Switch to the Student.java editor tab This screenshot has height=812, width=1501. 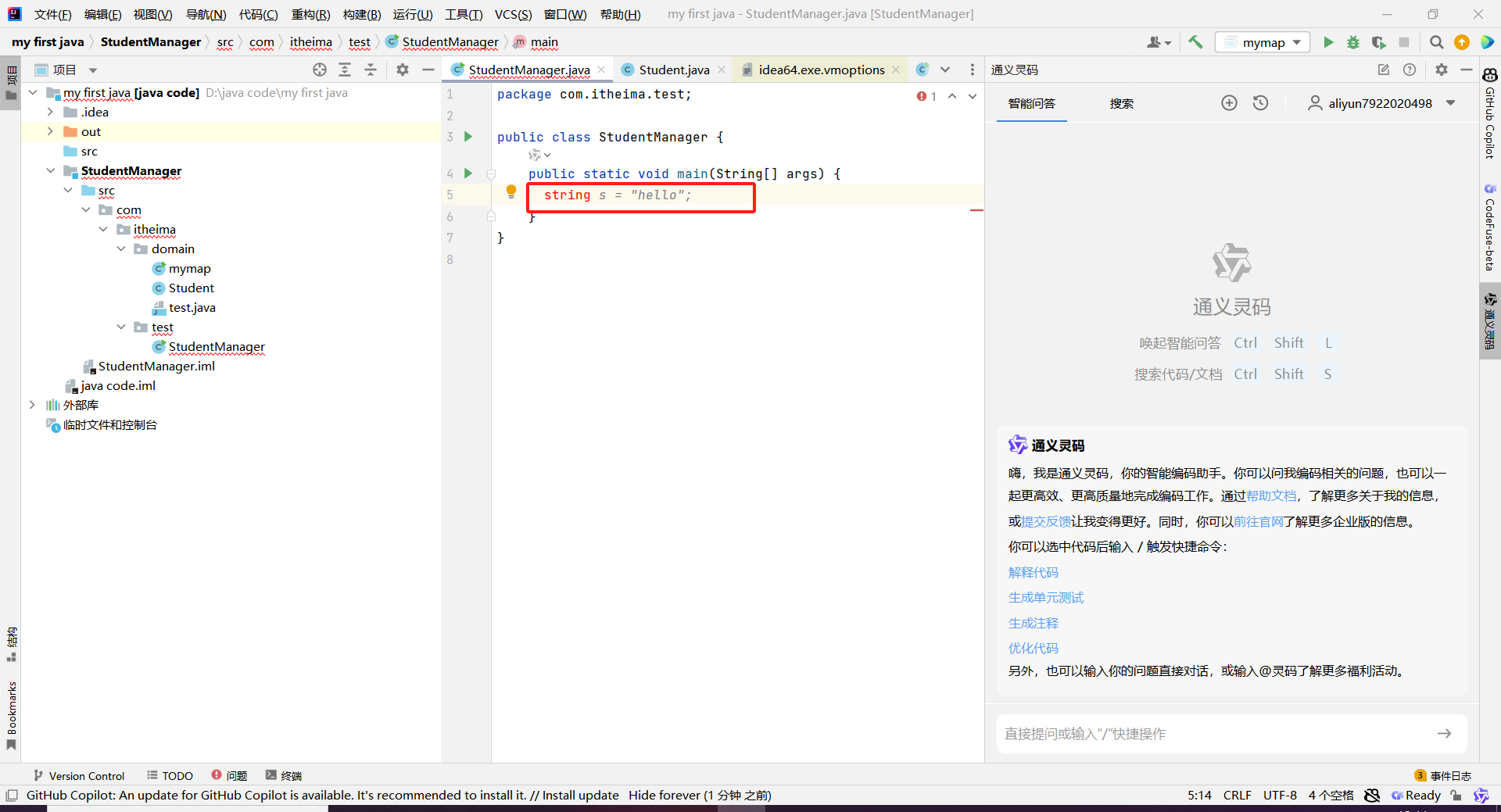(673, 70)
